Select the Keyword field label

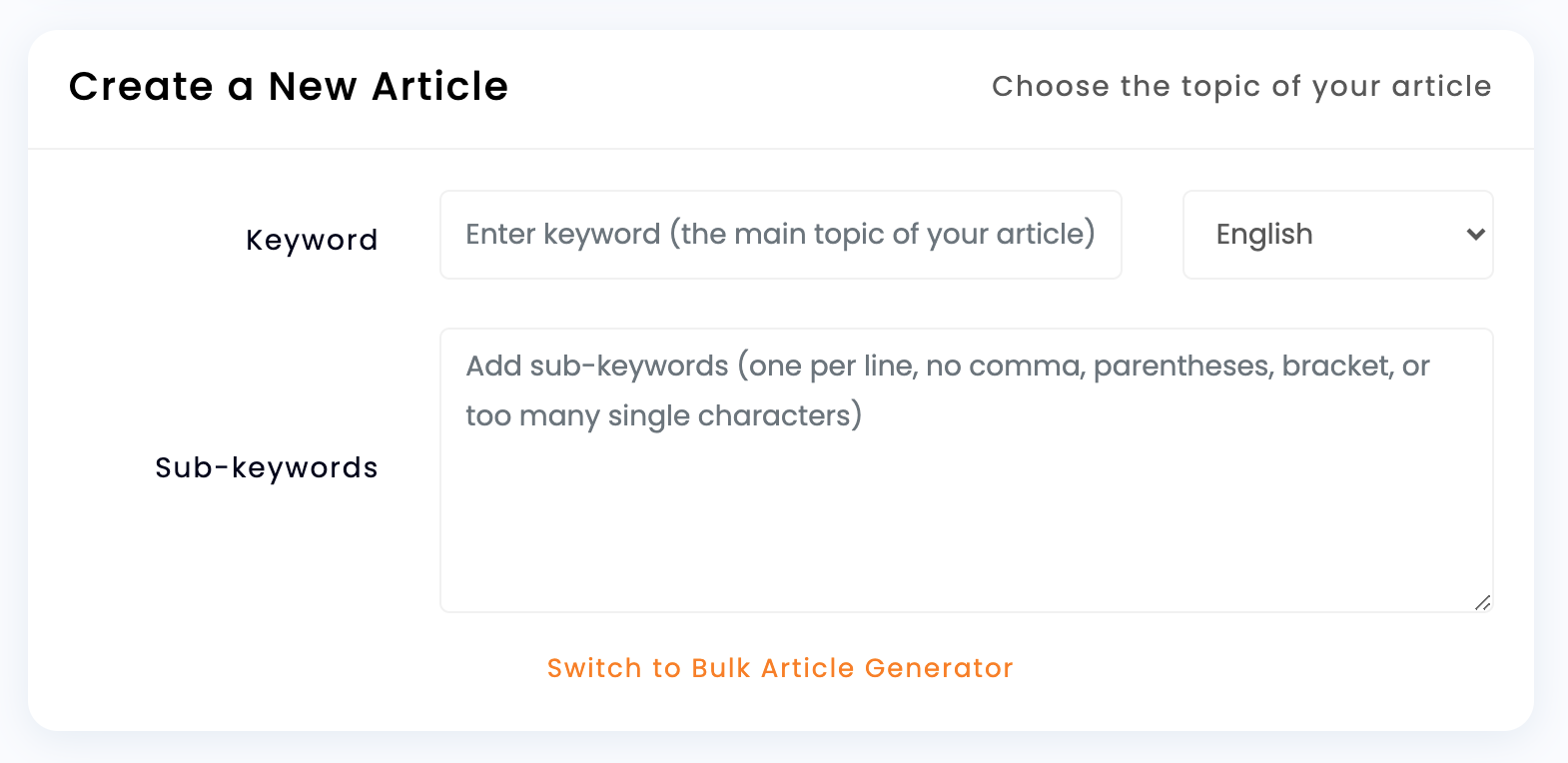[x=312, y=239]
